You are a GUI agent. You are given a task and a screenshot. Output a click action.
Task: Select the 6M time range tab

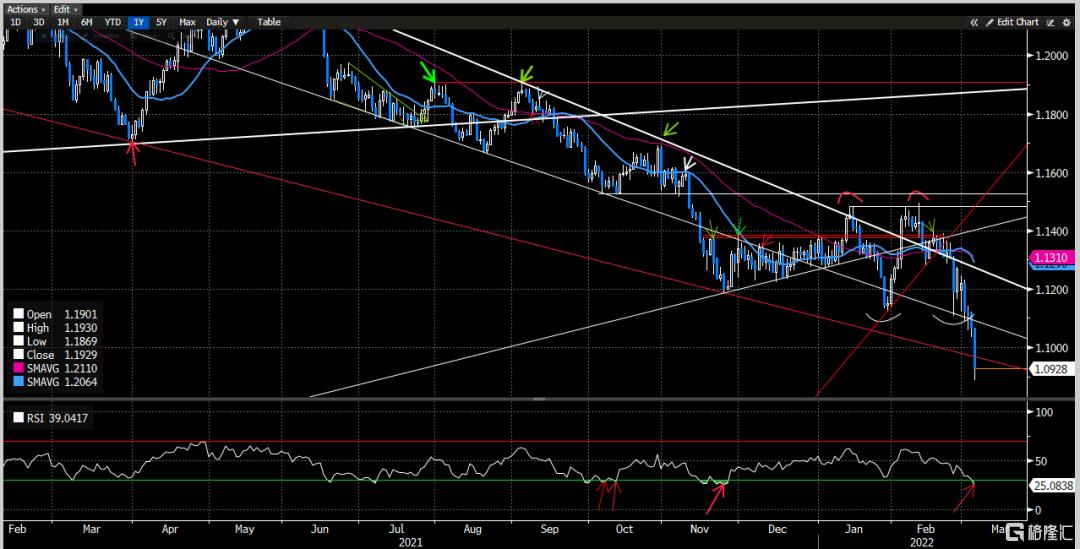coord(86,22)
